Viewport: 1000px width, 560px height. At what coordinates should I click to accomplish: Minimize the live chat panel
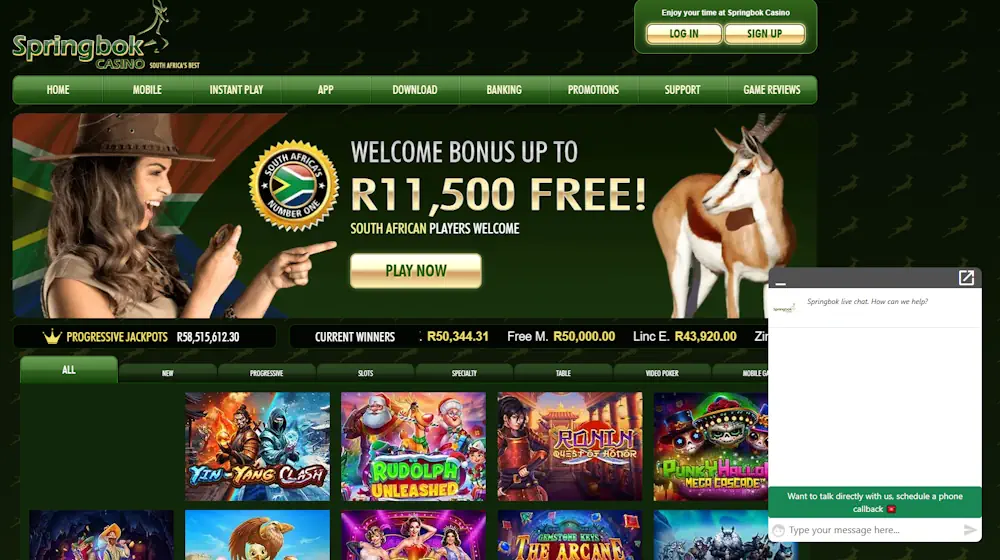point(781,283)
